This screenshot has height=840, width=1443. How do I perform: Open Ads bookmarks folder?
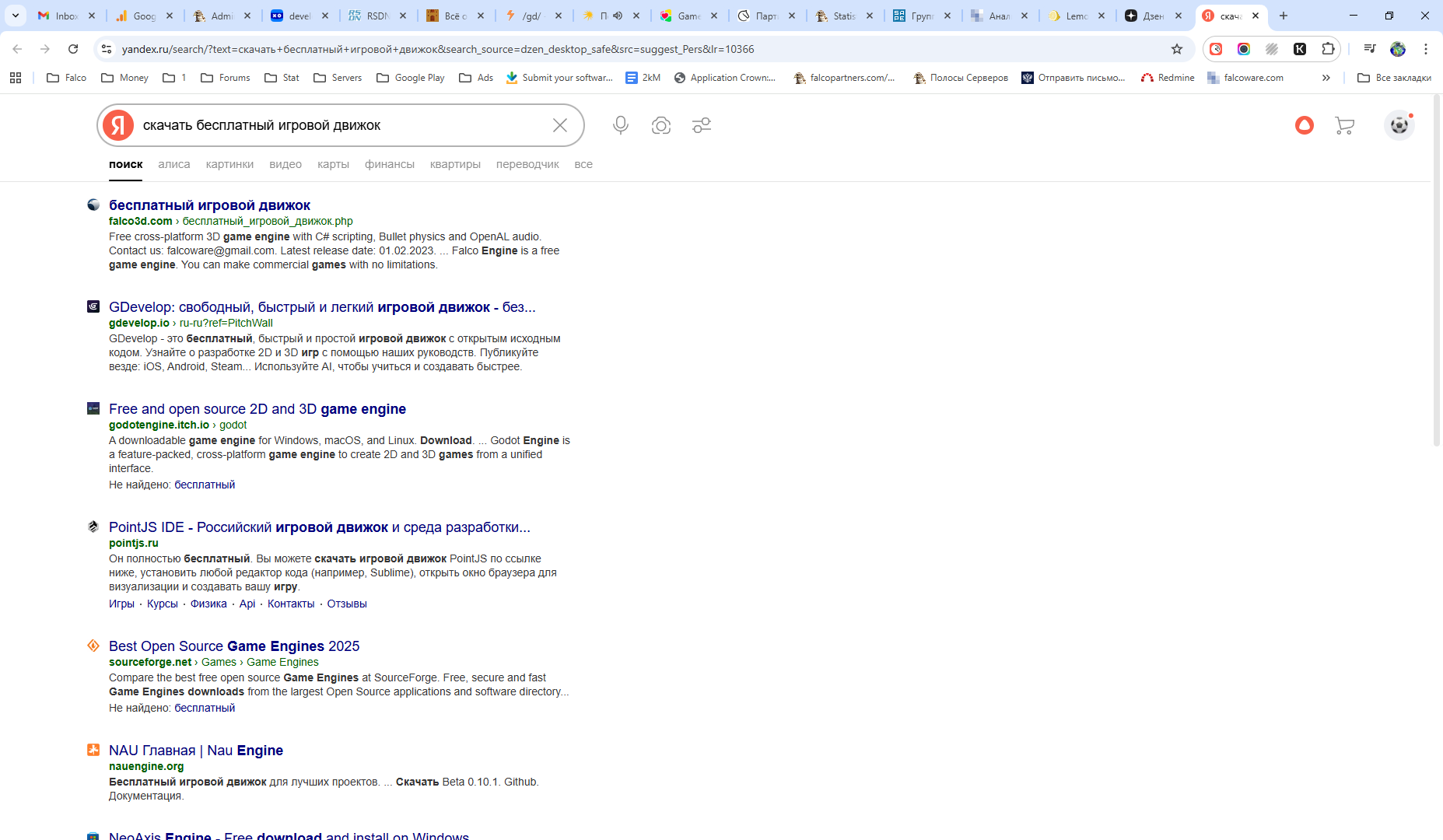pyautogui.click(x=476, y=78)
